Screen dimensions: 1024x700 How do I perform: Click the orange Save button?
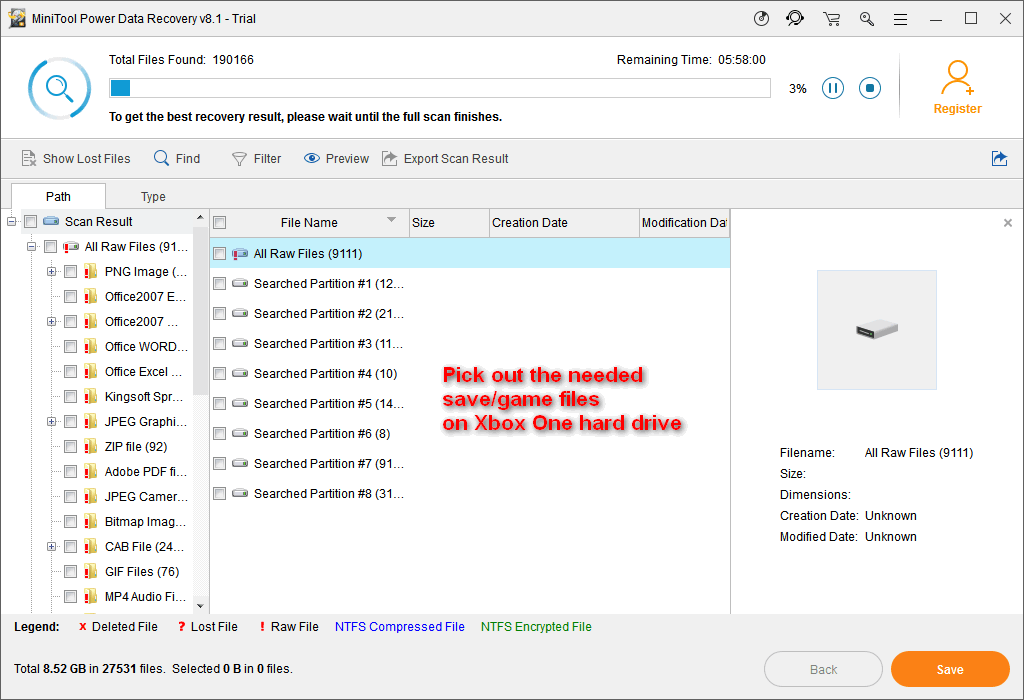tap(949, 669)
